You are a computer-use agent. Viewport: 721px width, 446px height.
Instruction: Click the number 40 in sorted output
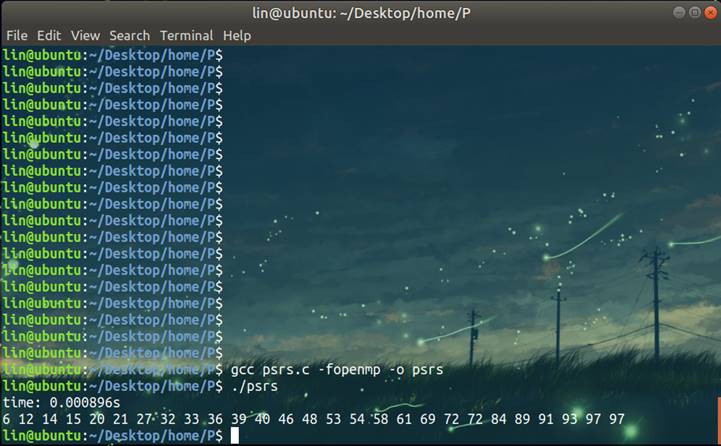[x=263, y=419]
